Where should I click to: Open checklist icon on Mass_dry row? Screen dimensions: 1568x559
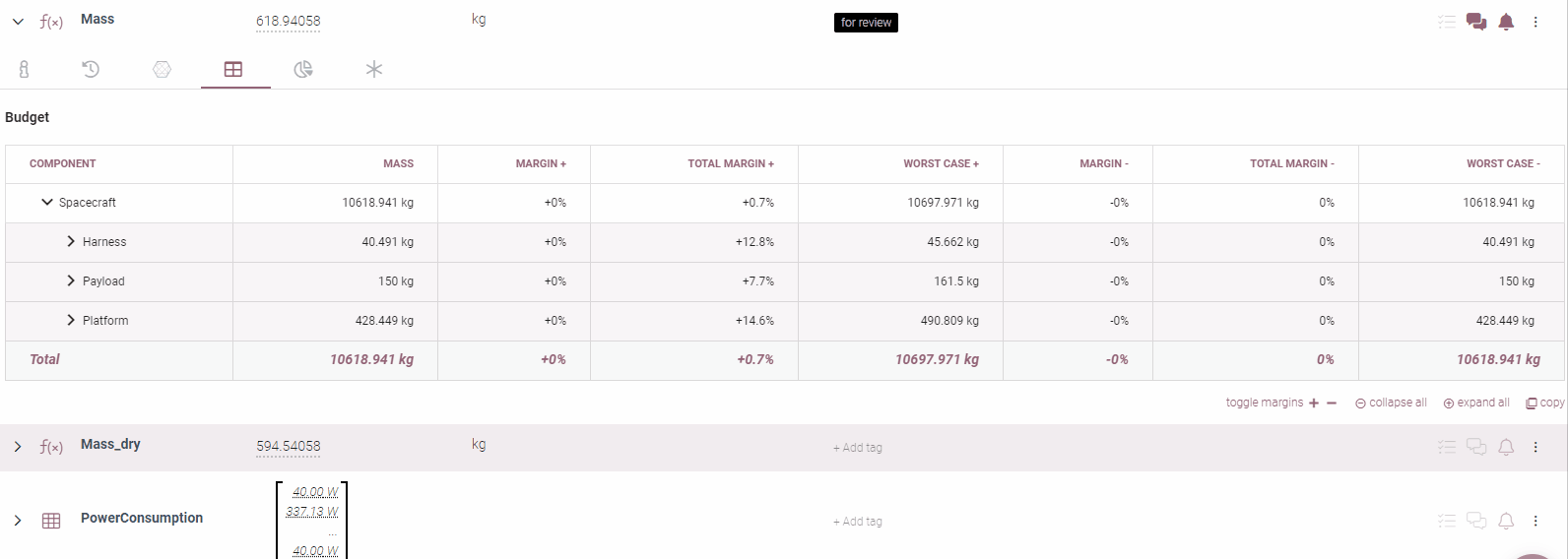(1446, 447)
